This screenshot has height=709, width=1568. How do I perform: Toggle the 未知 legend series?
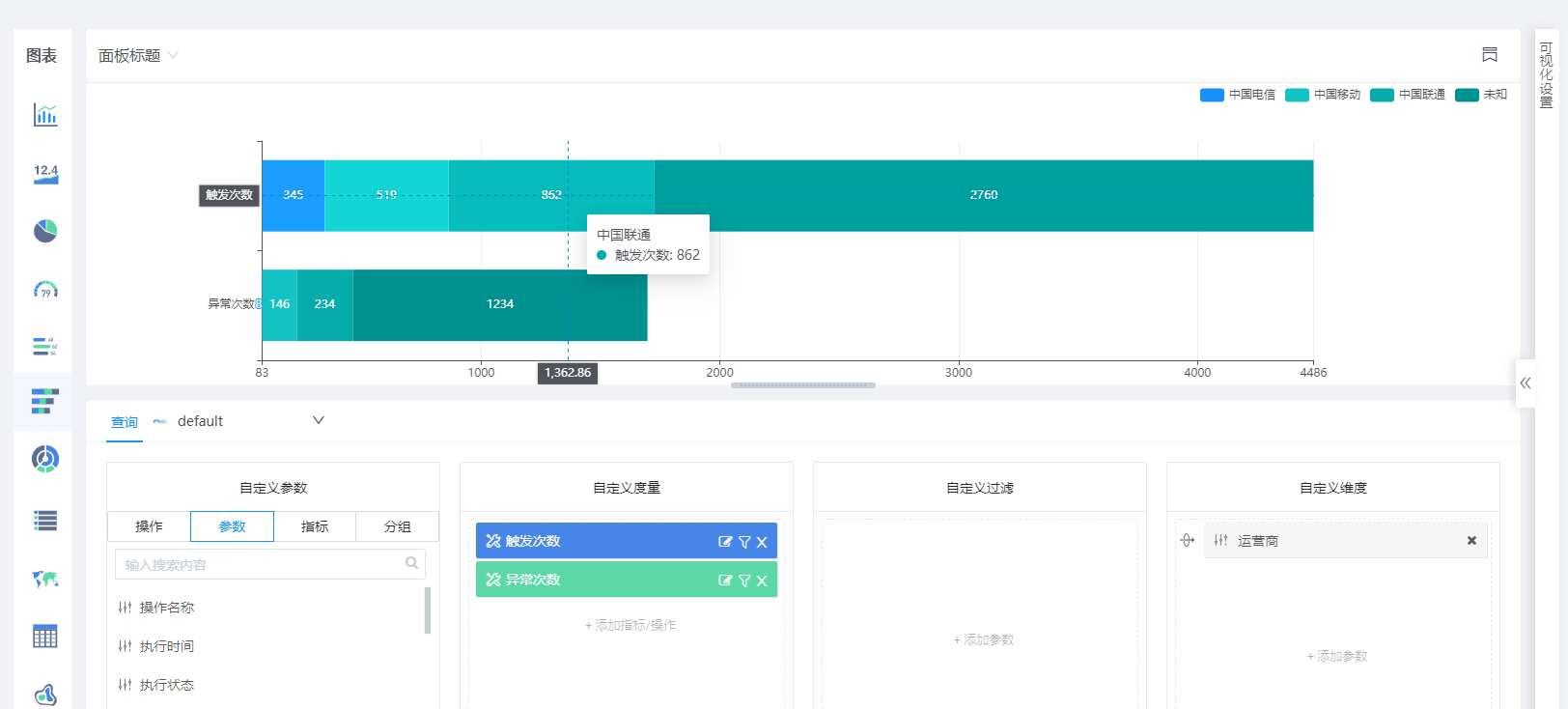[1481, 95]
